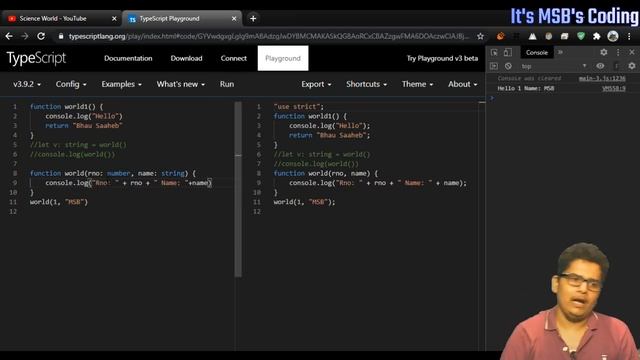The image size is (640, 360).
Task: Open a new browser tab
Action: 253,18
